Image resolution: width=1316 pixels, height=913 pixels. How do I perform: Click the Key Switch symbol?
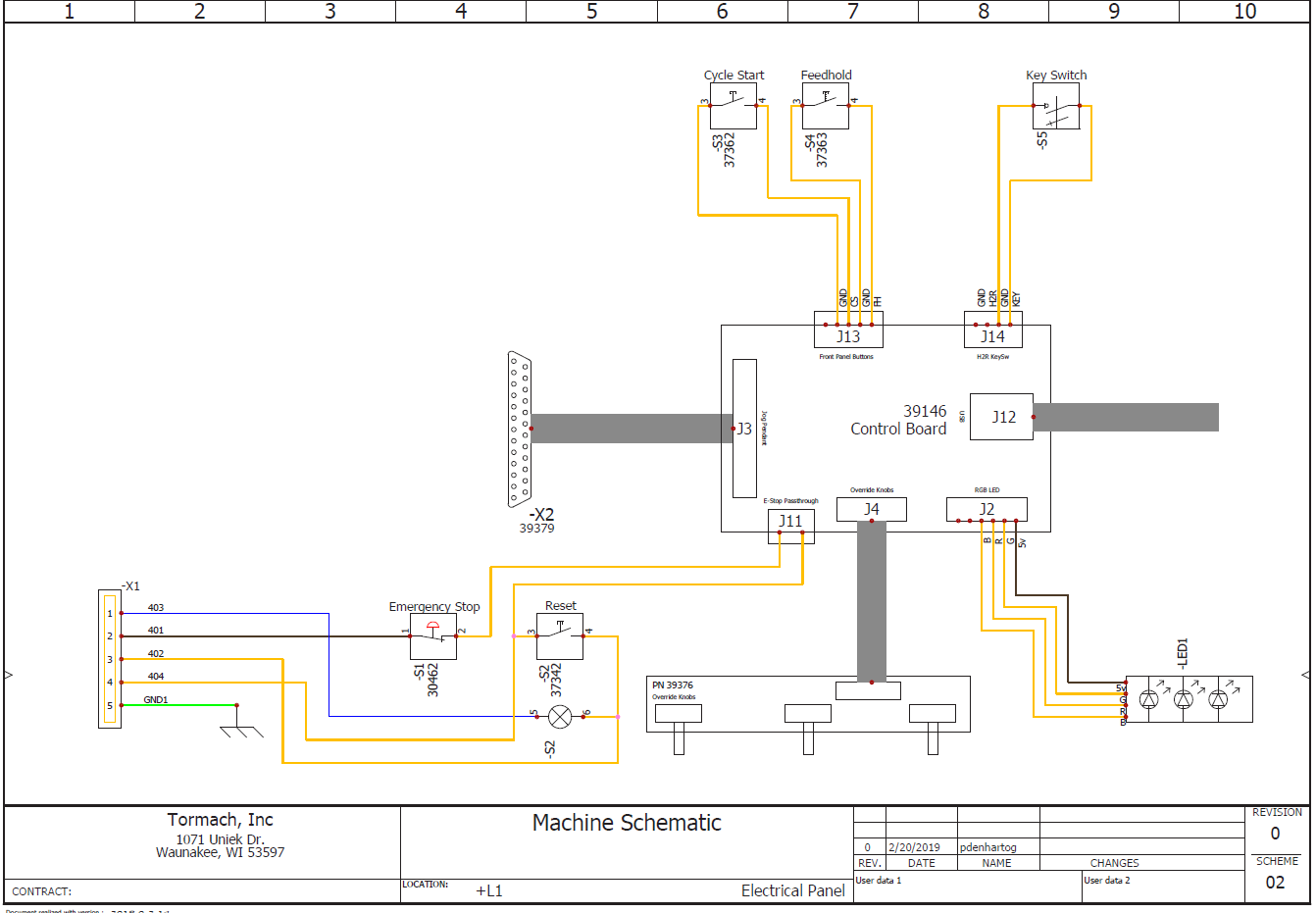pyautogui.click(x=1056, y=106)
